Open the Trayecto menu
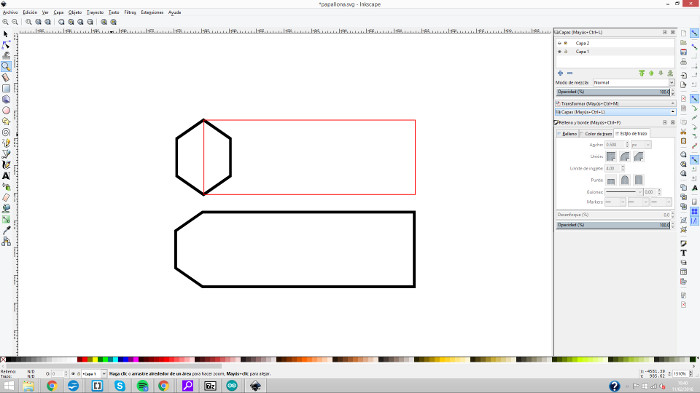Viewport: 700px width, 393px height. click(x=95, y=13)
